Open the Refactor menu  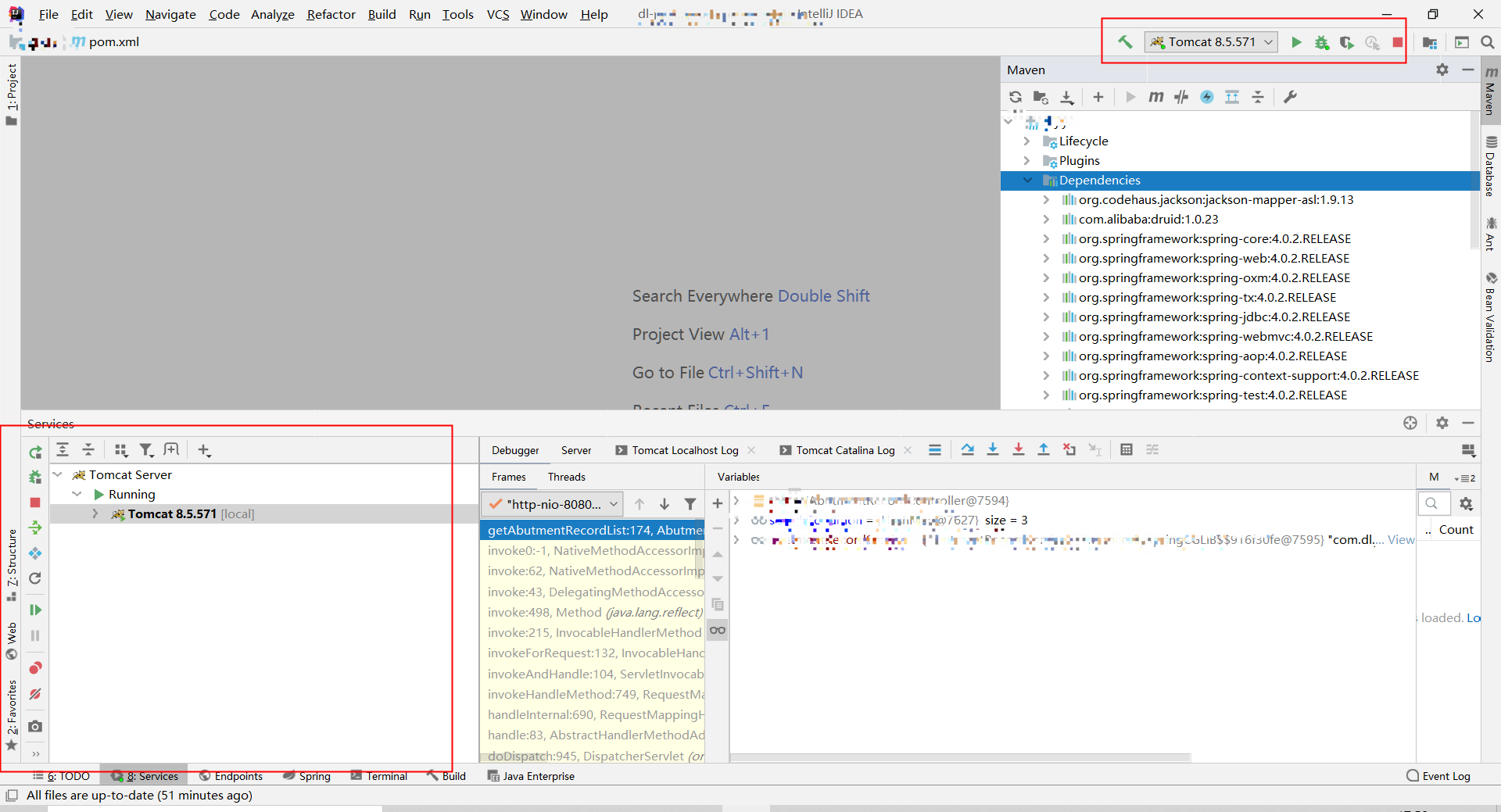coord(331,14)
